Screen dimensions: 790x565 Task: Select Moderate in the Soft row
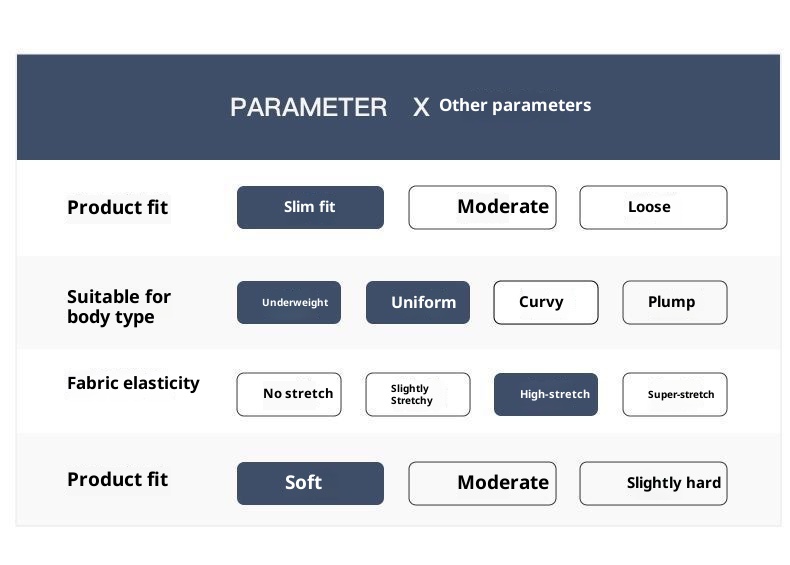tap(482, 483)
